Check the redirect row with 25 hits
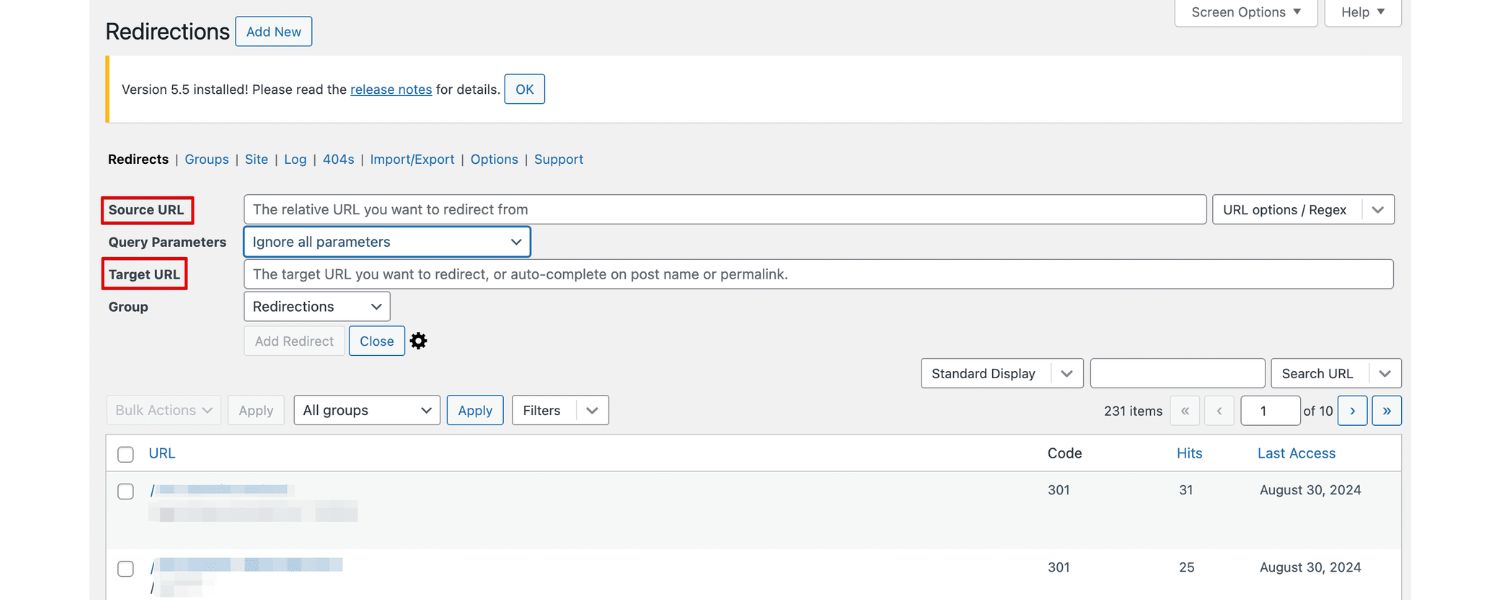1500x600 pixels. coord(126,568)
